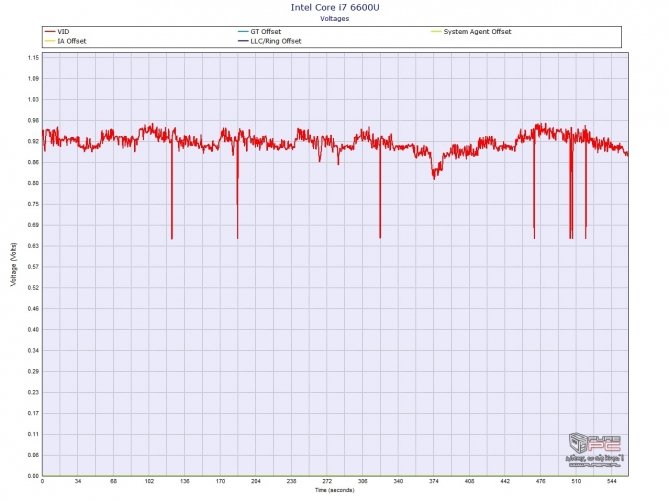Viewport: 670px width, 502px height.
Task: Click the 272 seconds time axis label
Action: 327,481
